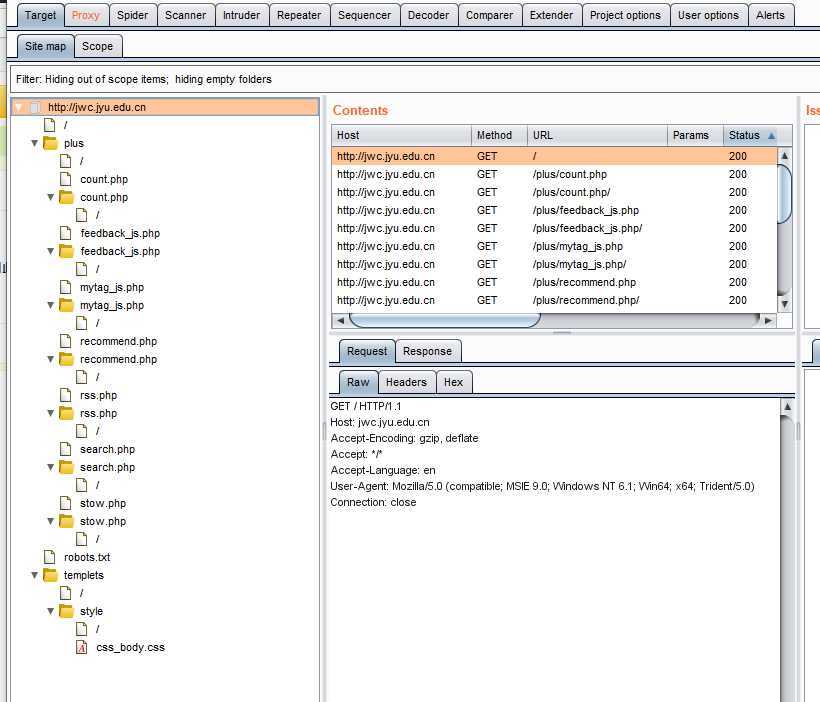Switch to the Hex view tab
Viewport: 820px width, 702px height.
(x=453, y=382)
